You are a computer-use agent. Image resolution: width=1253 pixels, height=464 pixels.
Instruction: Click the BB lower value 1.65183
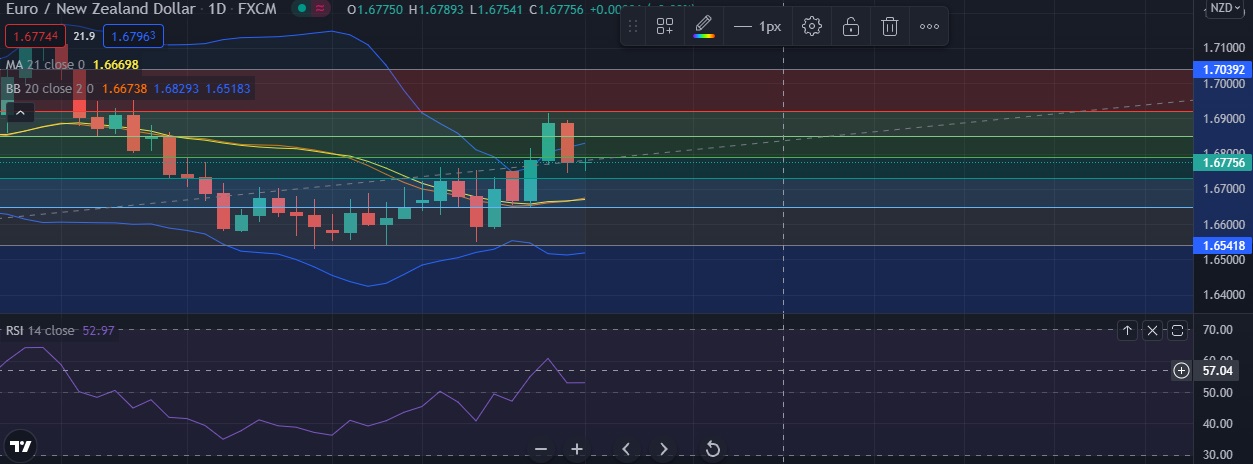[228, 88]
